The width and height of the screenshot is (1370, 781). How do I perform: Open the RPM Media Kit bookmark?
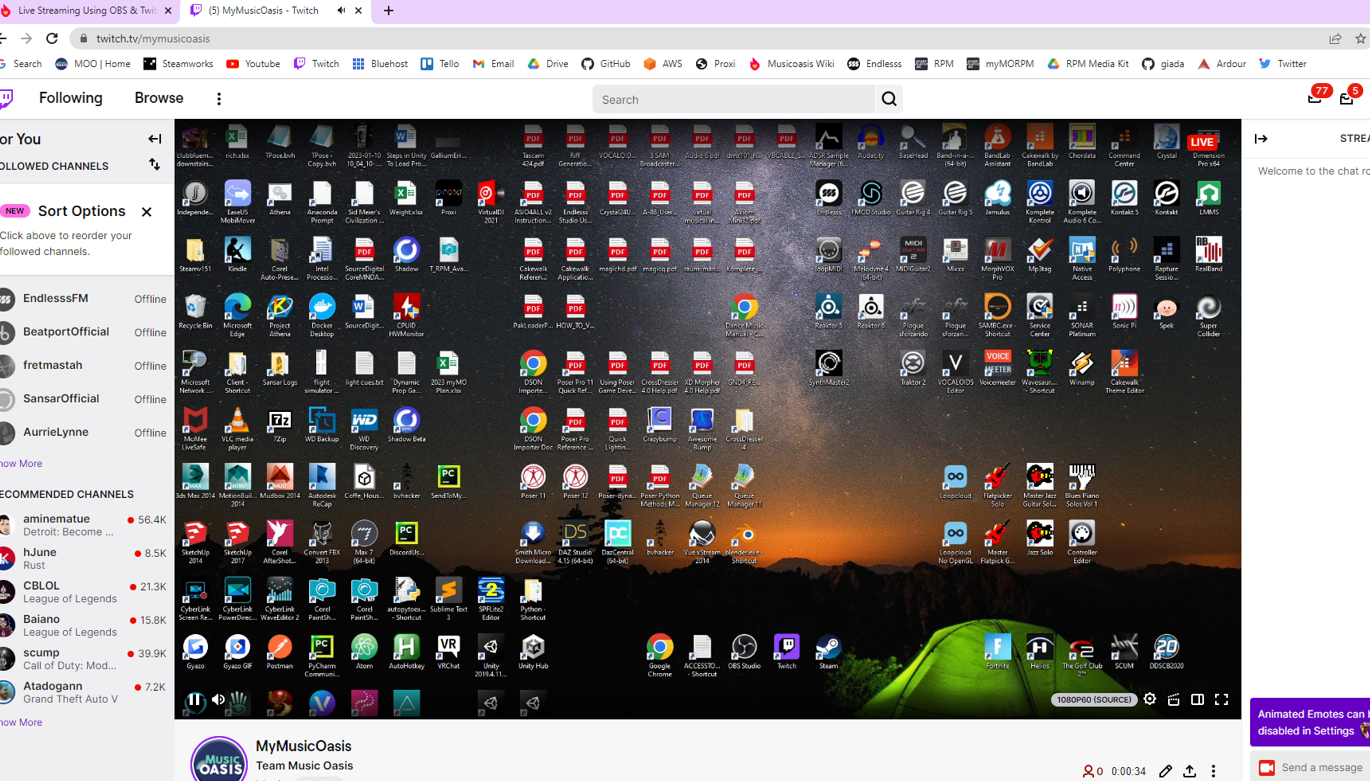coord(1087,64)
